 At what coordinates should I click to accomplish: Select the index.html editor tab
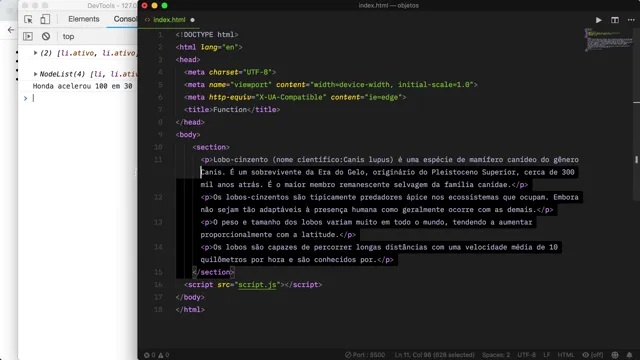(169, 20)
